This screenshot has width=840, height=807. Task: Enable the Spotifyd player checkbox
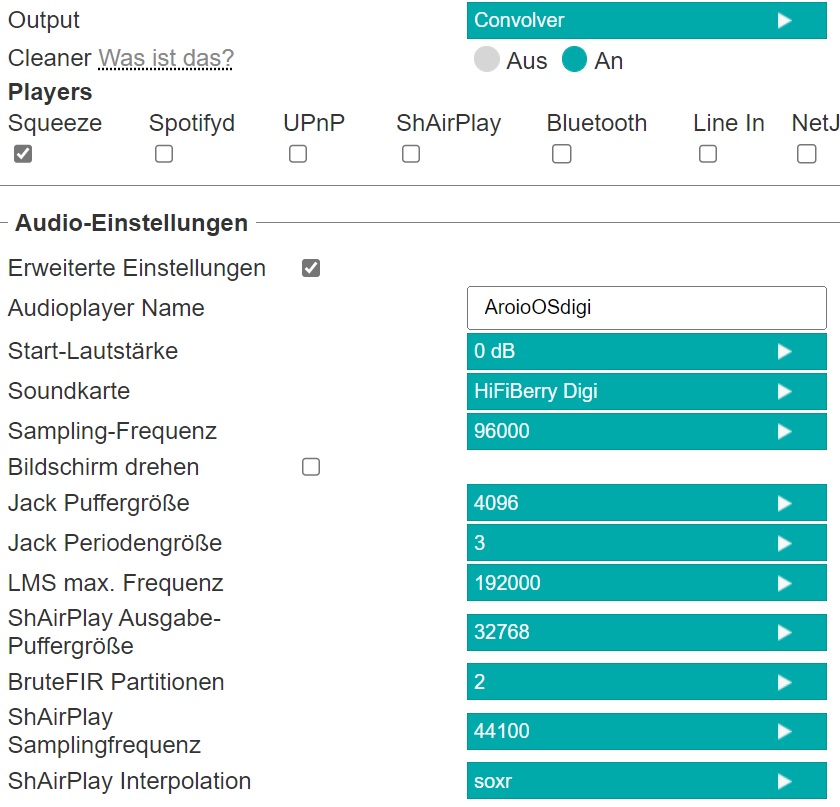pos(164,154)
